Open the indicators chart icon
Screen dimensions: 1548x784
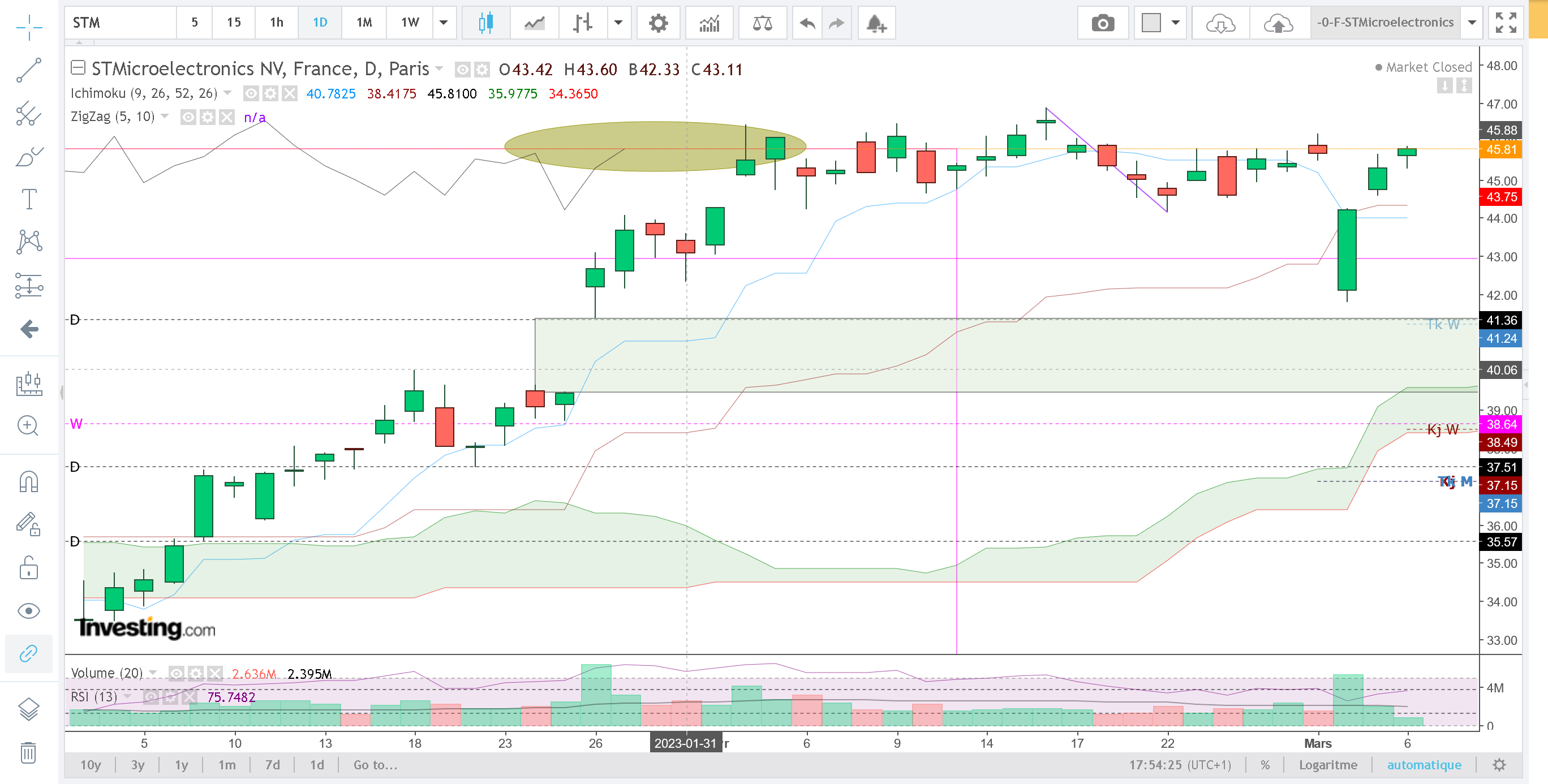pyautogui.click(x=709, y=23)
